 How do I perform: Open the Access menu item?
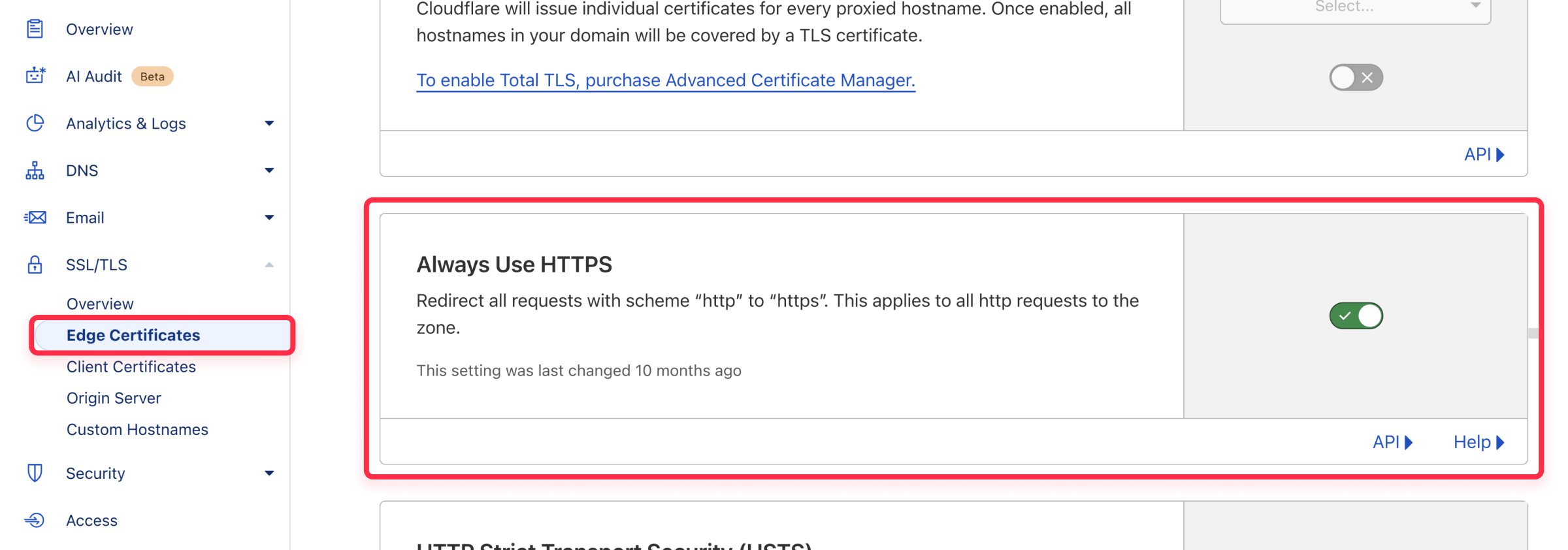point(91,521)
